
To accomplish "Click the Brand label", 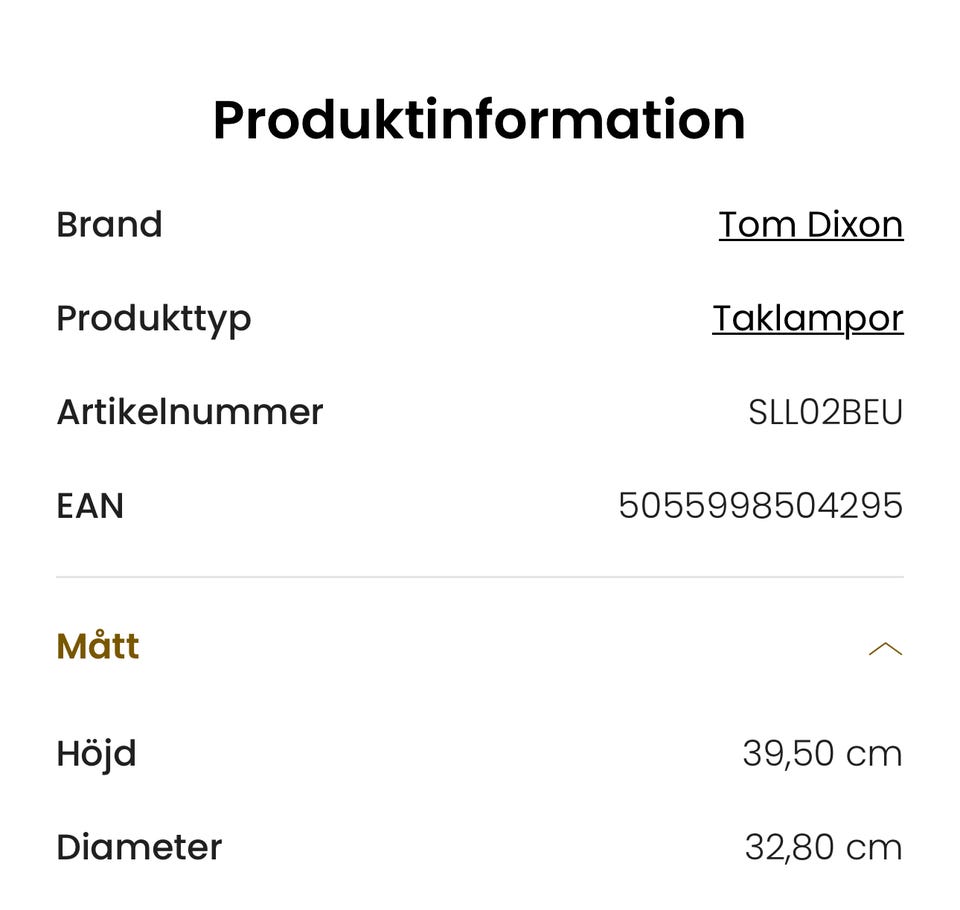I will point(109,225).
